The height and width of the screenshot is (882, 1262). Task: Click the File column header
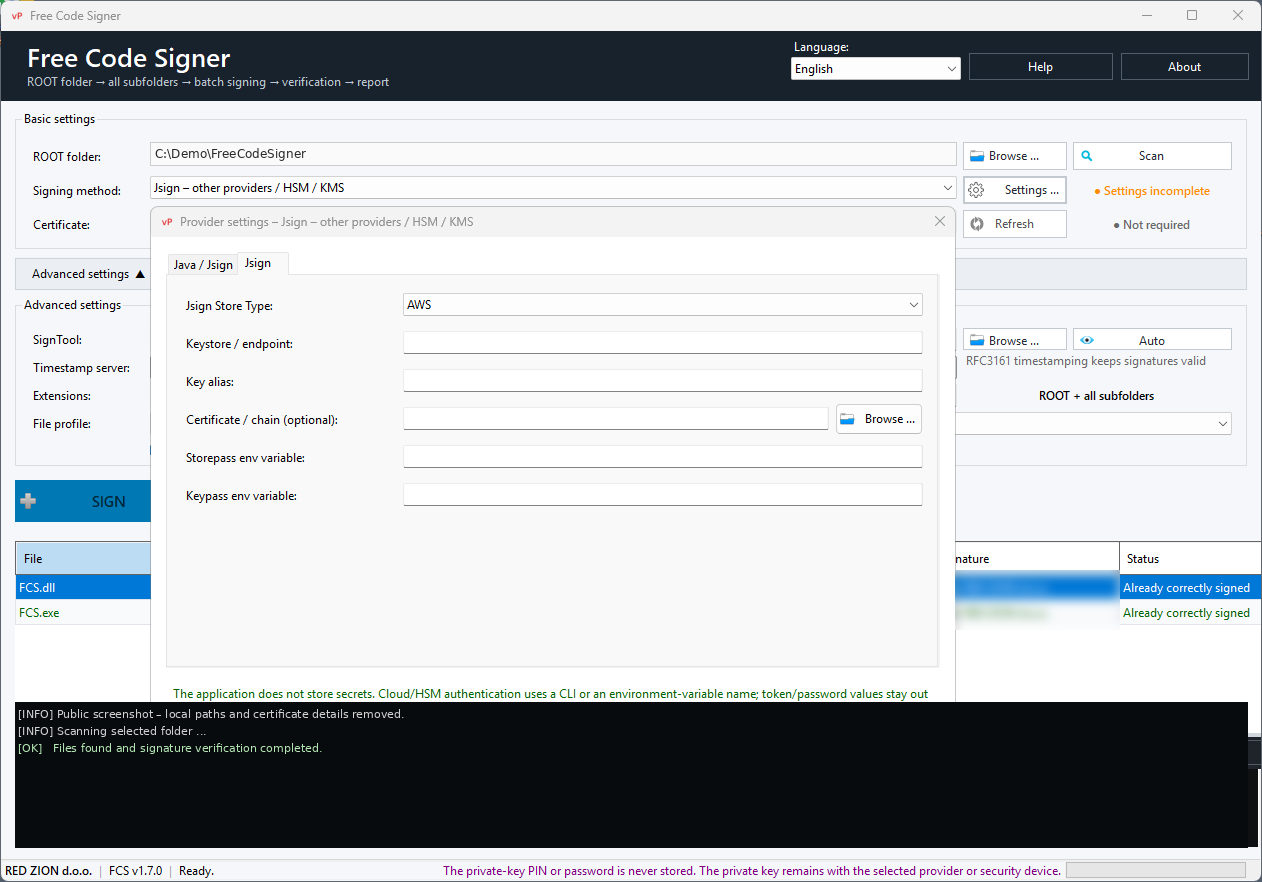pyautogui.click(x=83, y=559)
